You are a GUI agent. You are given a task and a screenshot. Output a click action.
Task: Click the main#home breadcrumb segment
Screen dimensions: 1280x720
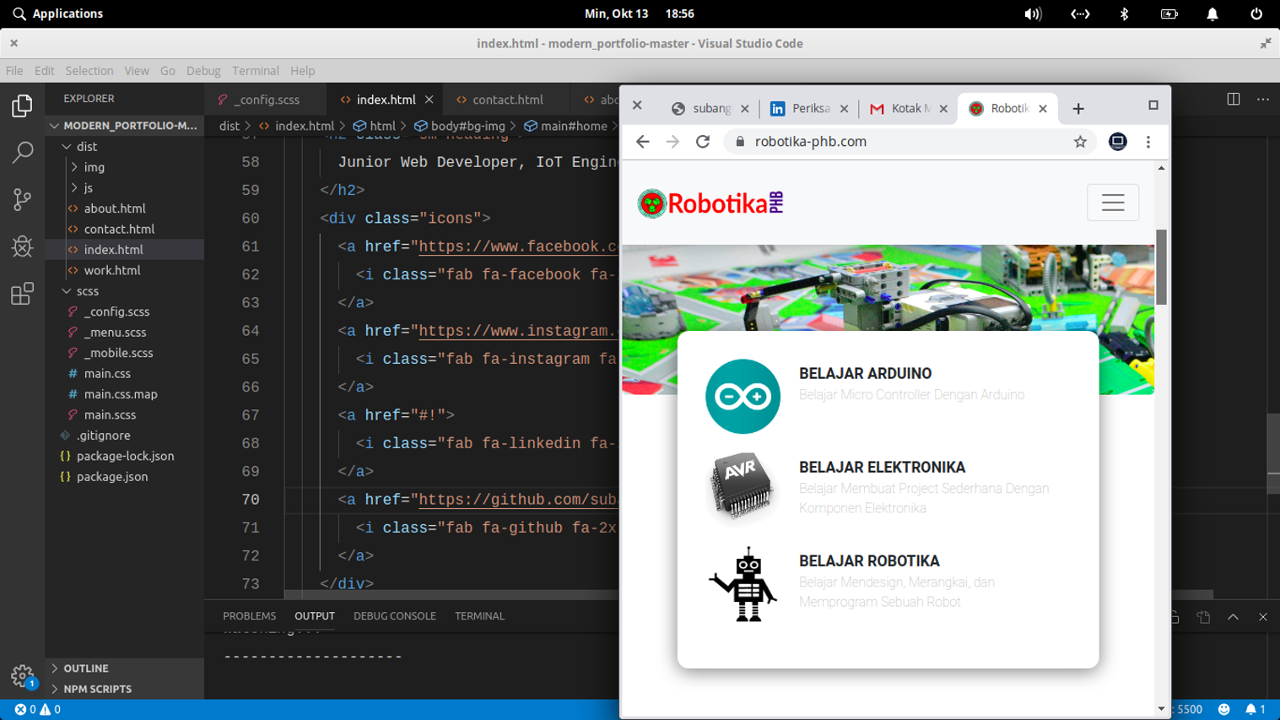coord(565,126)
